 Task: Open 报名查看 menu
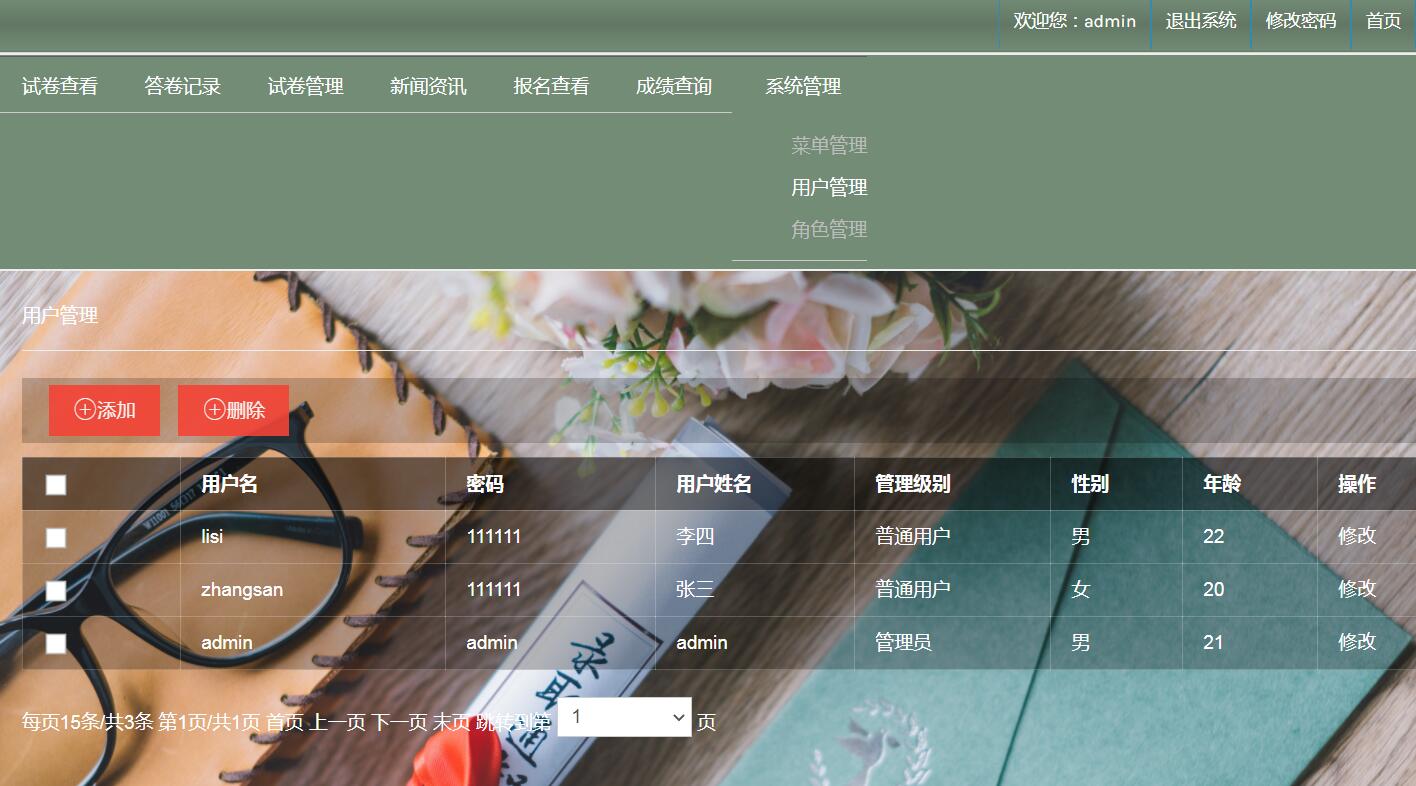coord(551,86)
